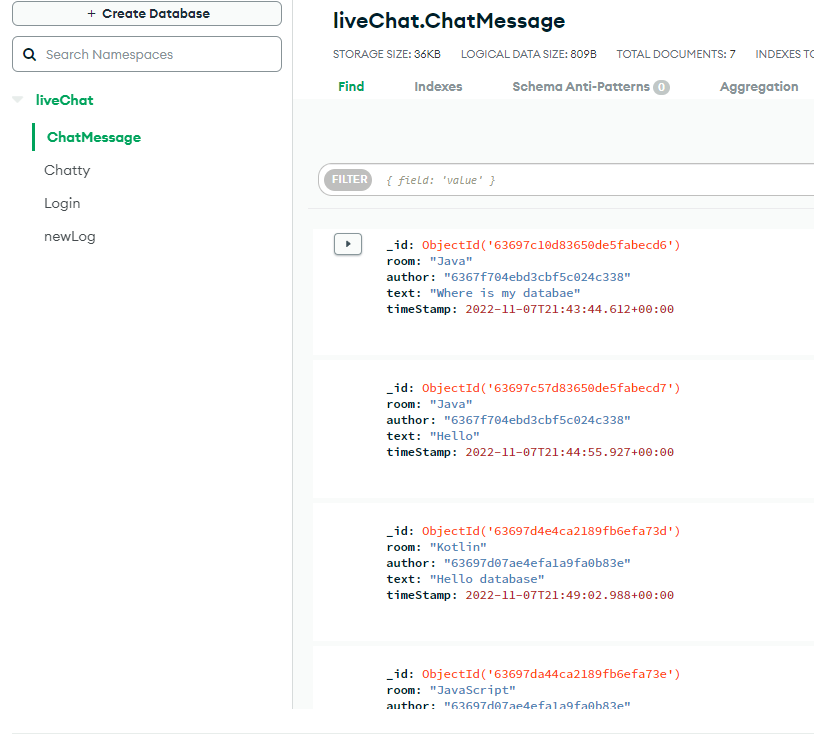Select the liveChat database name
Screen dimensions: 814x739
tap(65, 100)
